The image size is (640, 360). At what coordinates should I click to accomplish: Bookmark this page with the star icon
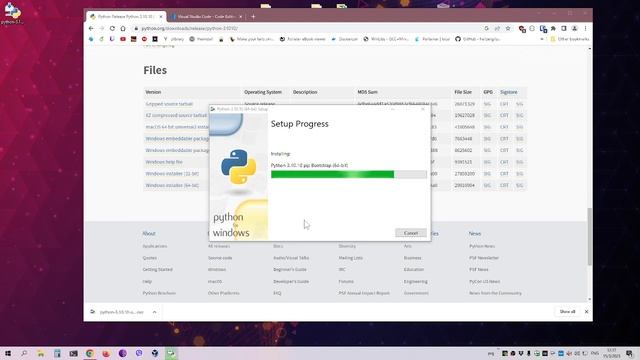pyautogui.click(x=508, y=29)
